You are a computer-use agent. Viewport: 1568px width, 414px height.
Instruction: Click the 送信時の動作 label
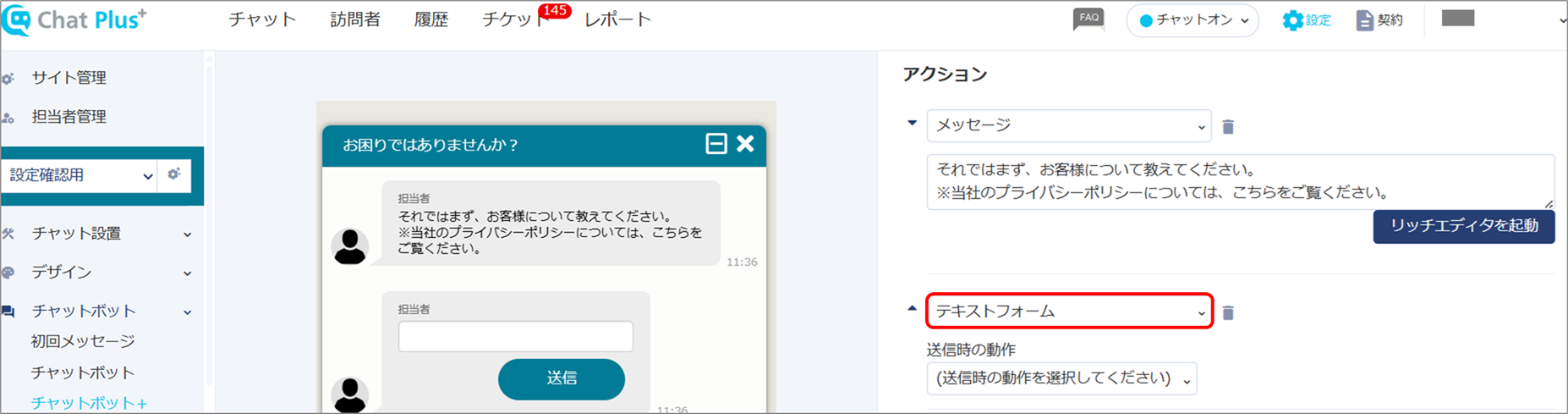[971, 350]
